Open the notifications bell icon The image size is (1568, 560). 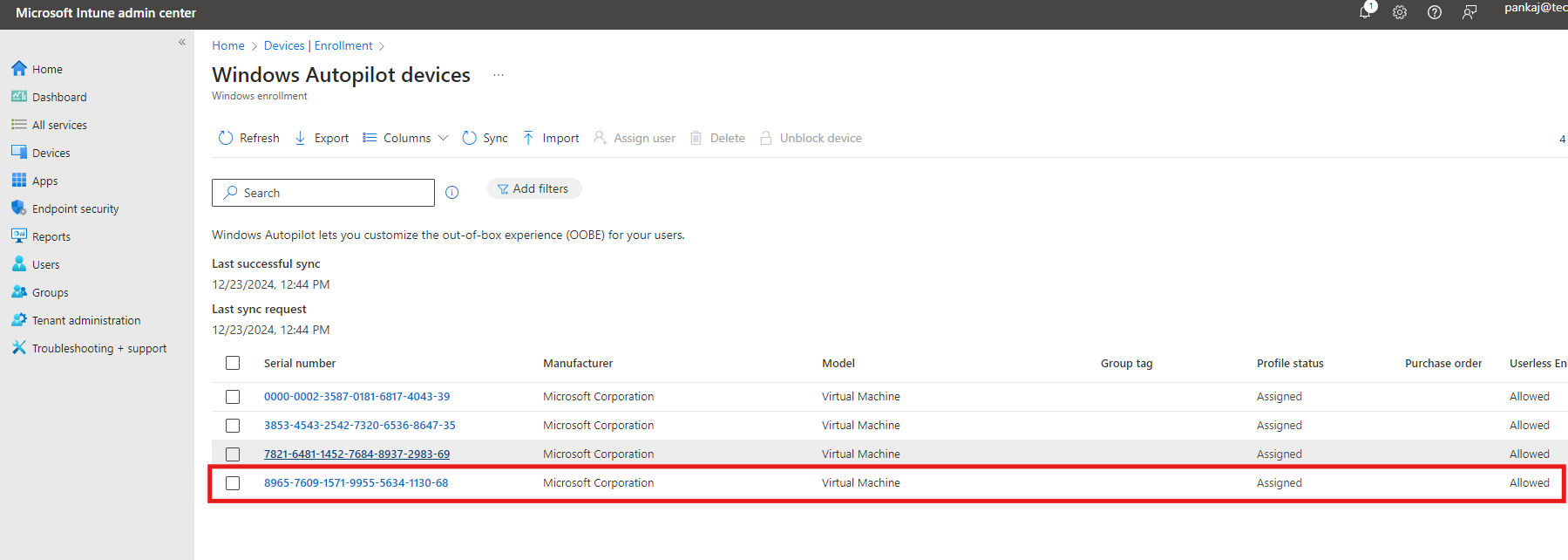(x=1365, y=12)
